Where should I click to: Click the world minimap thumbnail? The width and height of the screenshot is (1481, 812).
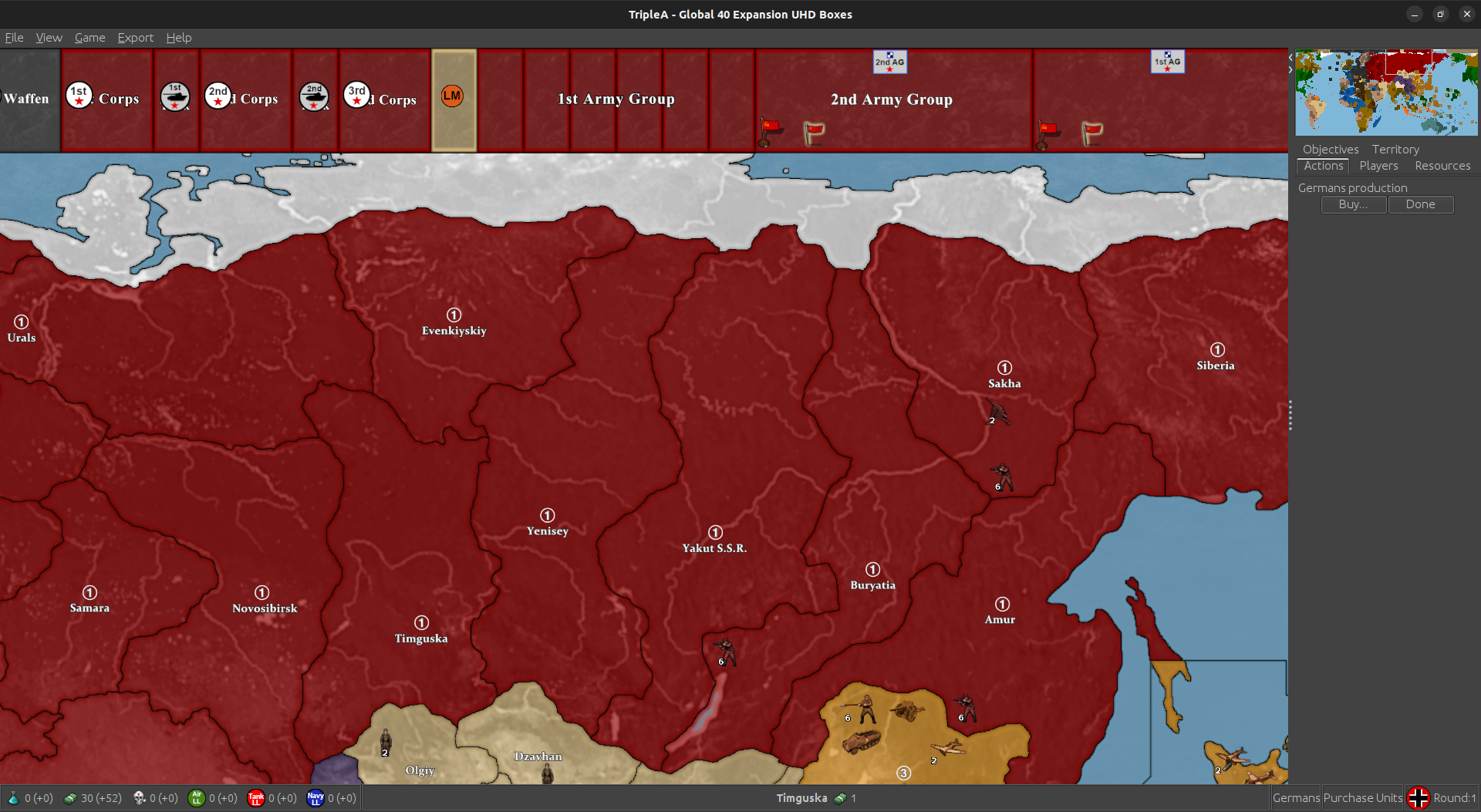coord(1386,93)
